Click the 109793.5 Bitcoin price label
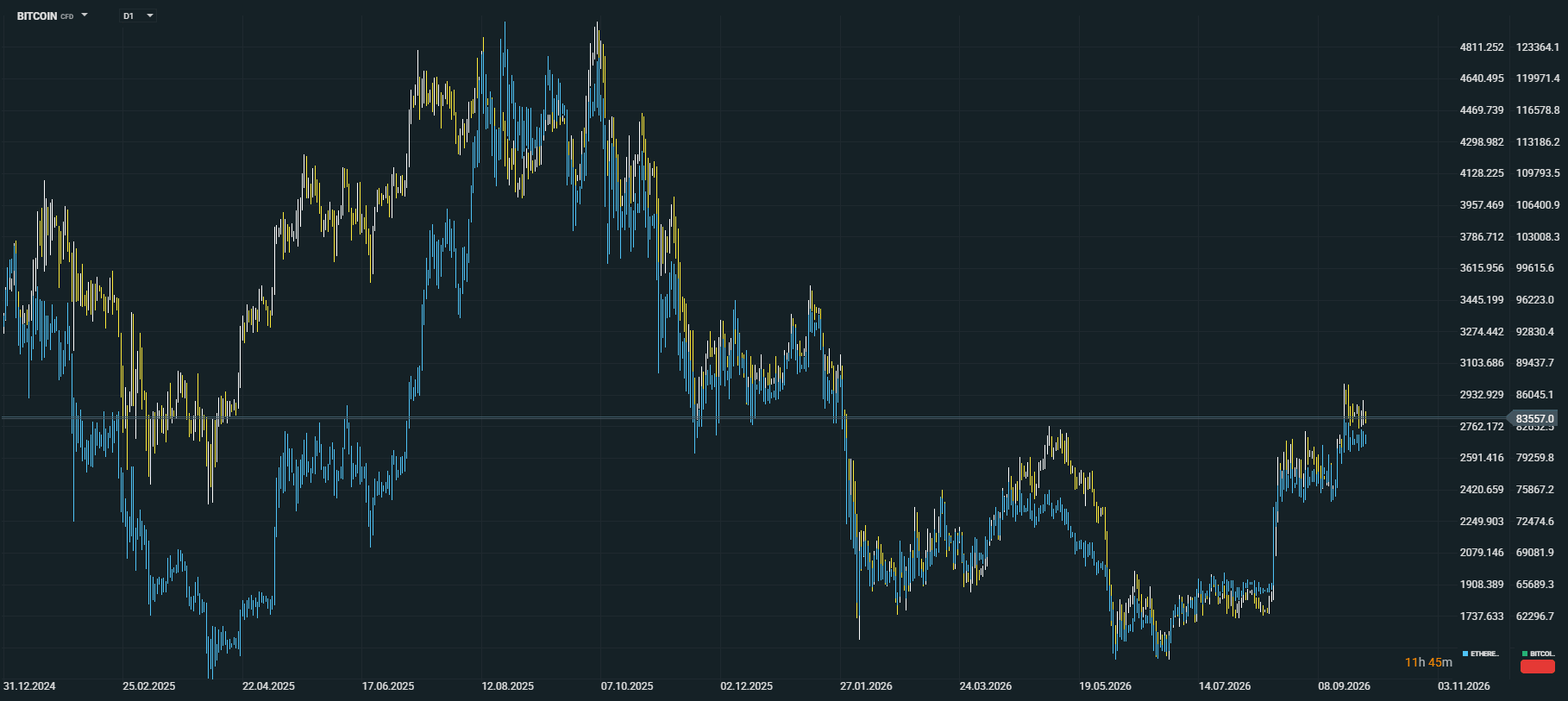 point(1538,173)
